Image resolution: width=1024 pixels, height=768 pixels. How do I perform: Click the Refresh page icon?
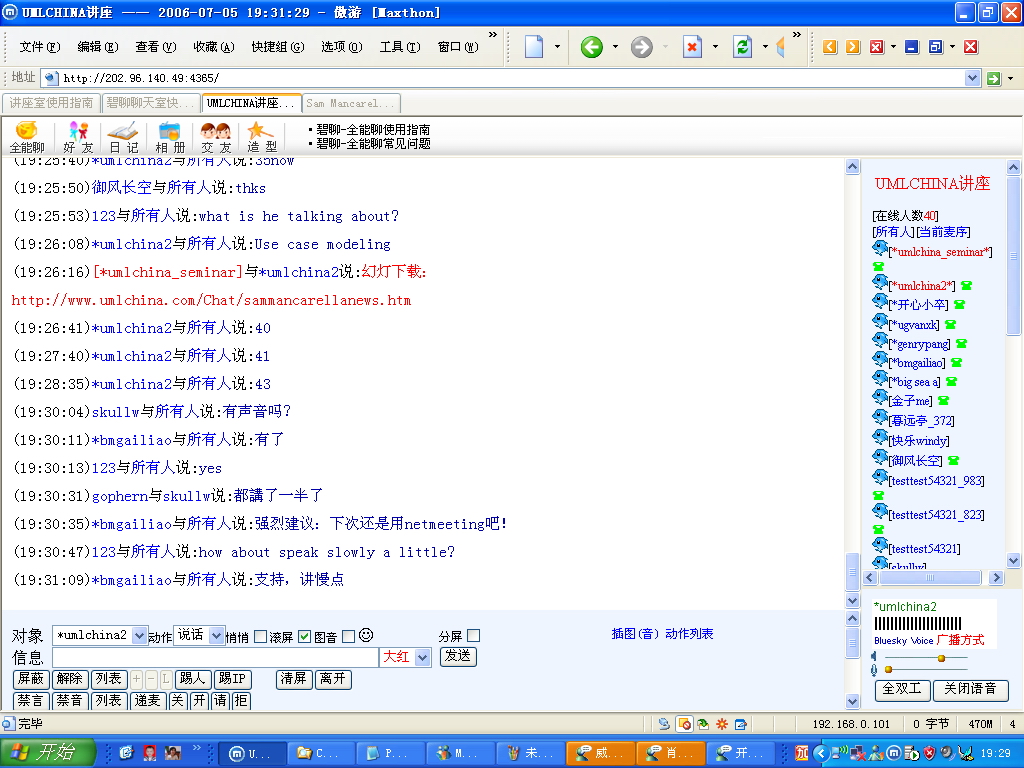pos(743,47)
